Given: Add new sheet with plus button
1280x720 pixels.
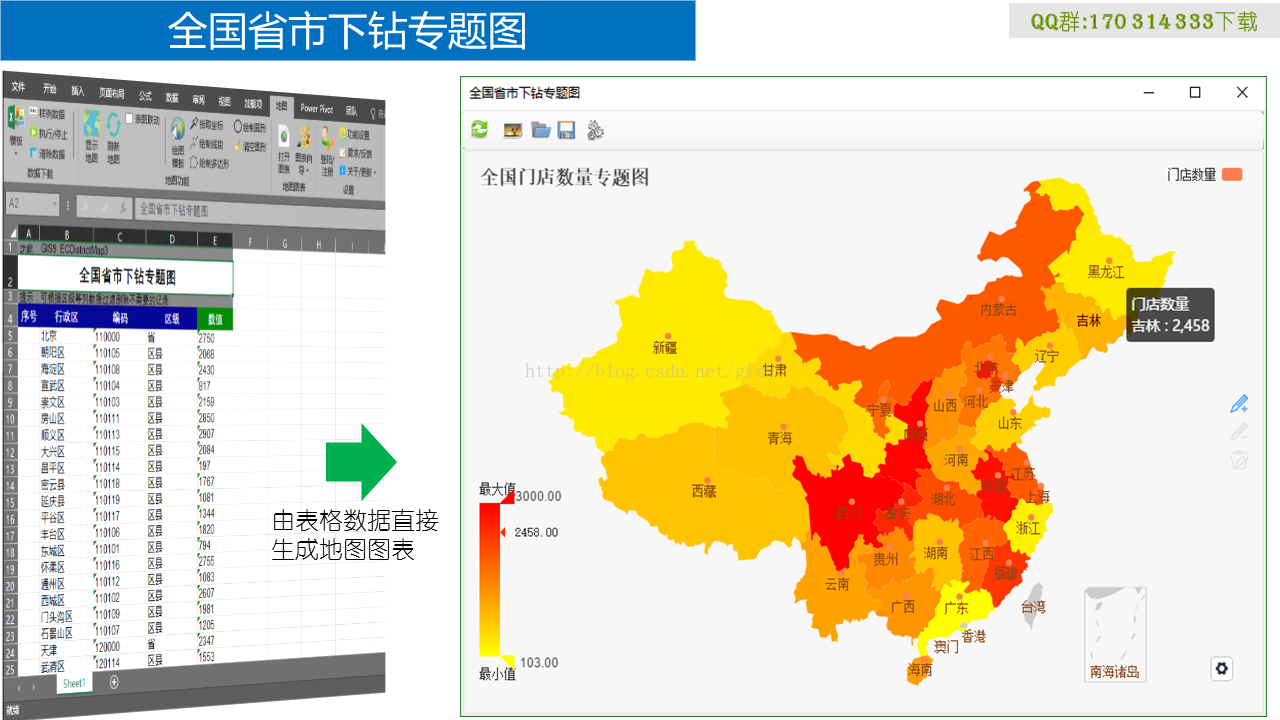Looking at the screenshot, I should coord(113,682).
